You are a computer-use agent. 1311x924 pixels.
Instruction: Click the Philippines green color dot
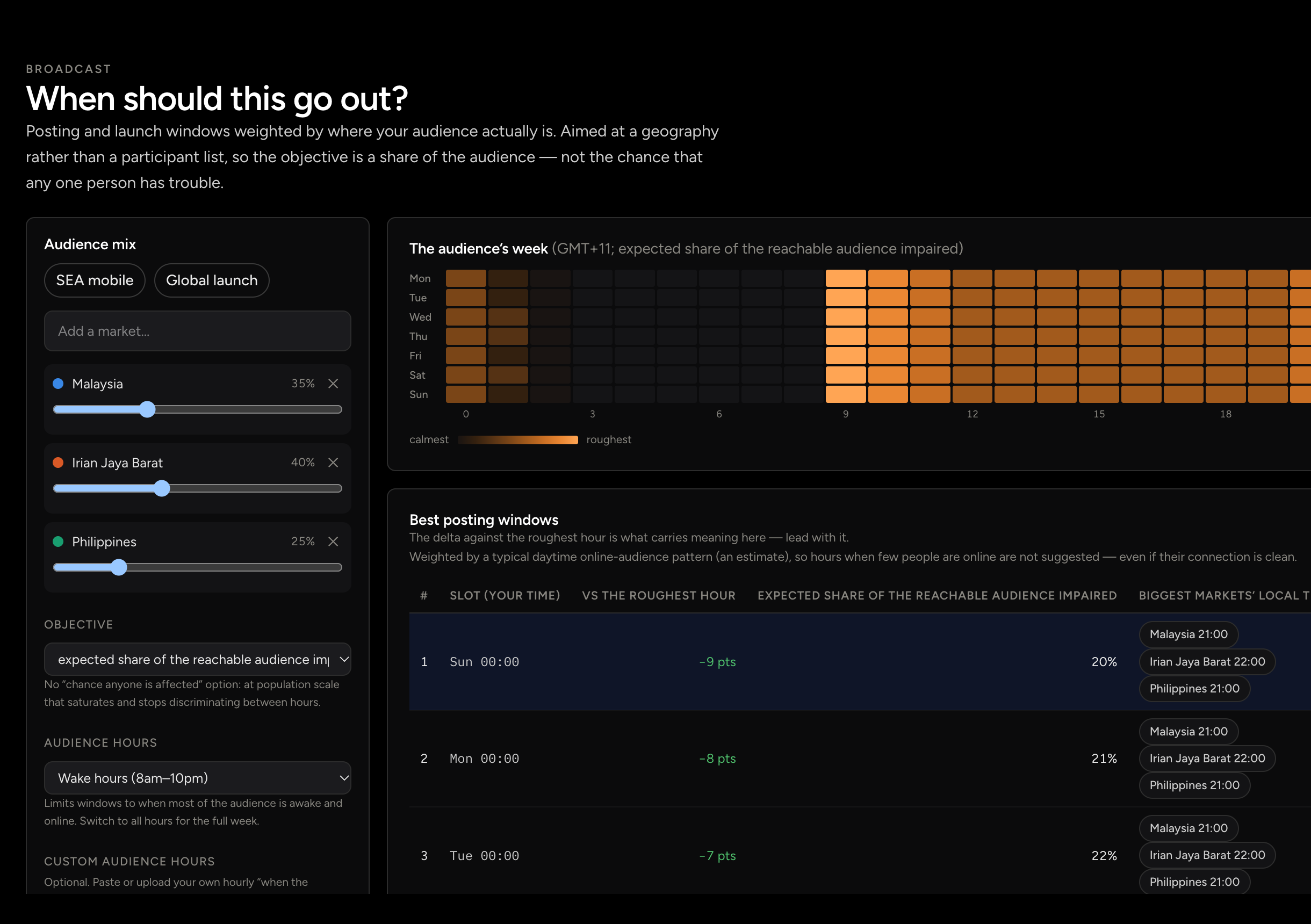click(x=58, y=542)
